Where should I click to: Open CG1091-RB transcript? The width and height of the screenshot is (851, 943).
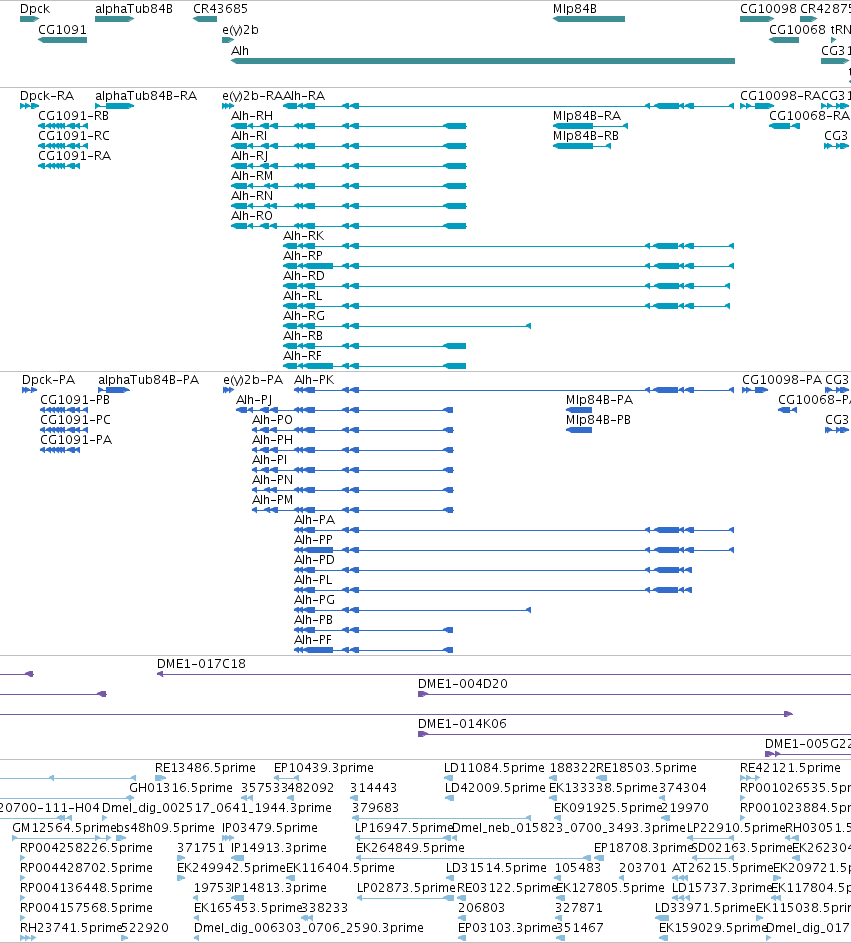pos(63,126)
